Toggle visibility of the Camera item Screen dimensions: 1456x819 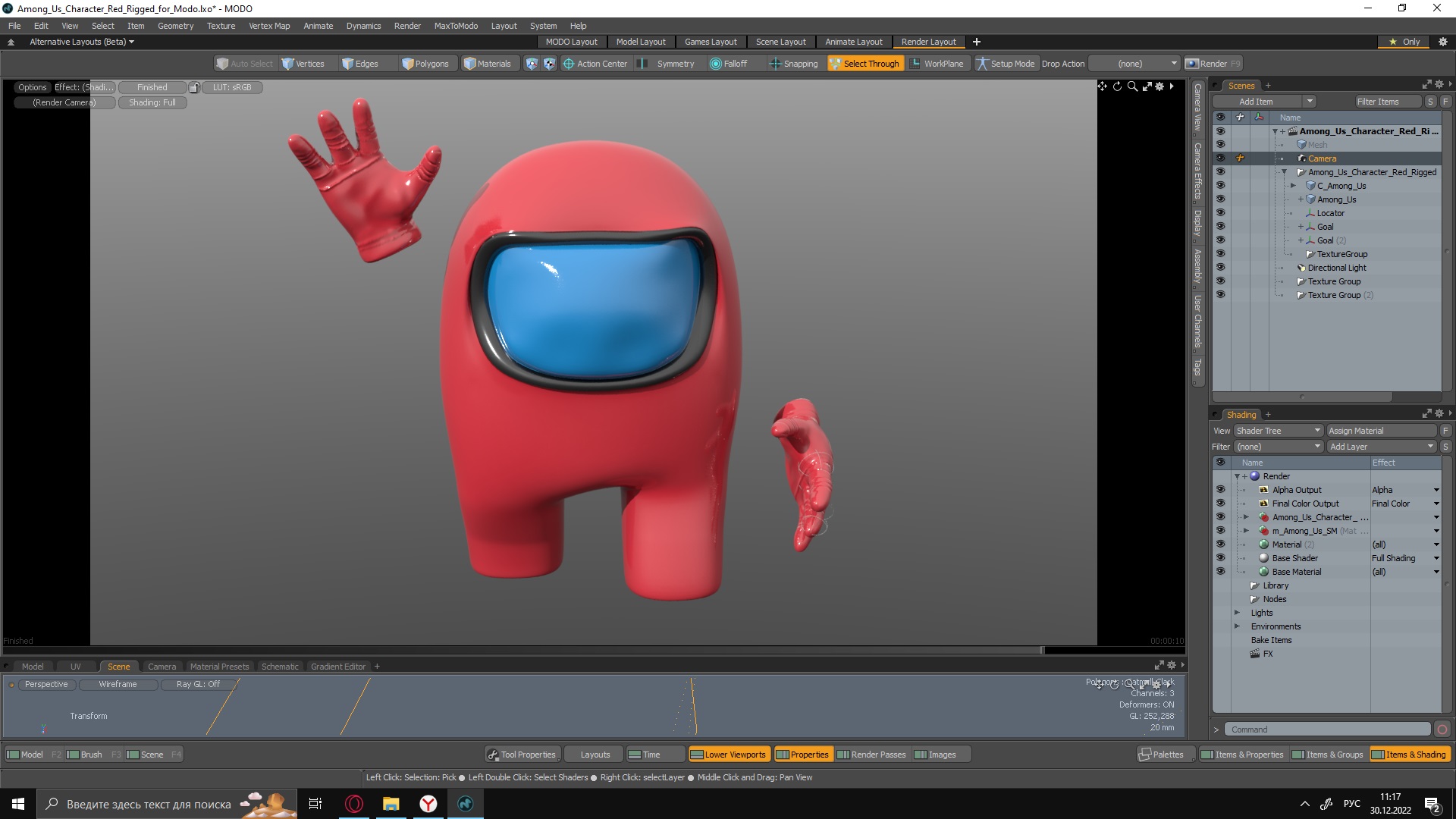pos(1220,158)
